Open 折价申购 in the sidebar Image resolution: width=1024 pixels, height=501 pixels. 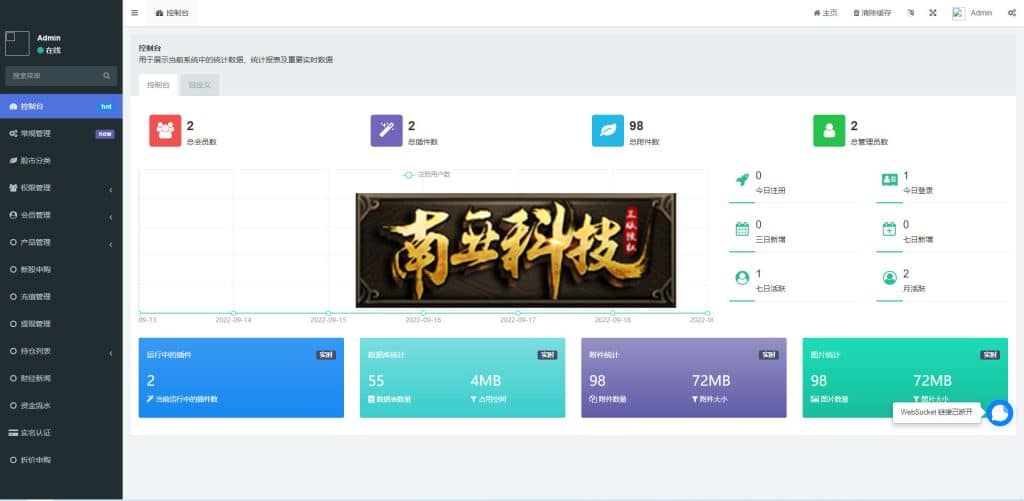(61, 460)
